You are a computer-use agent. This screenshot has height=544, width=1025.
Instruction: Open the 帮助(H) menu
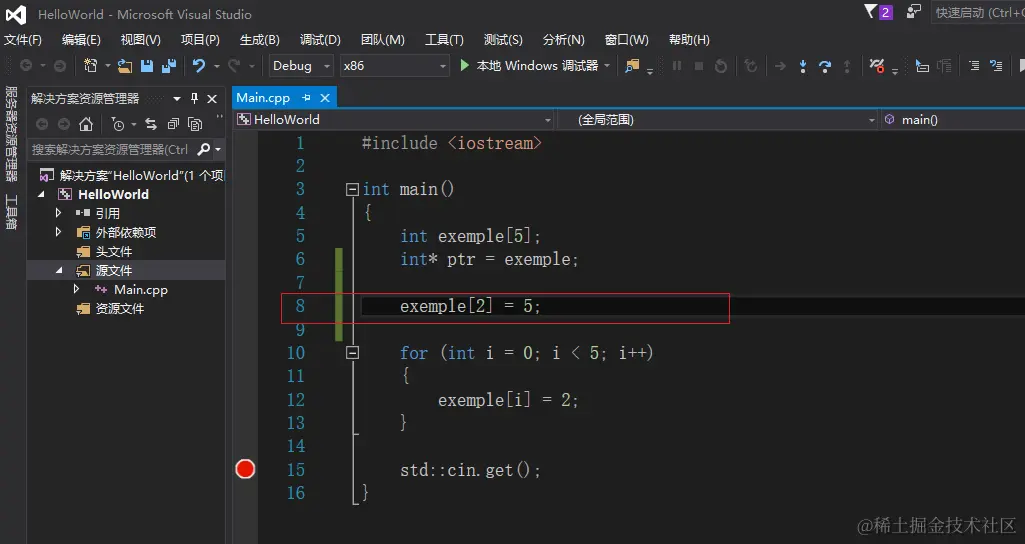[689, 40]
